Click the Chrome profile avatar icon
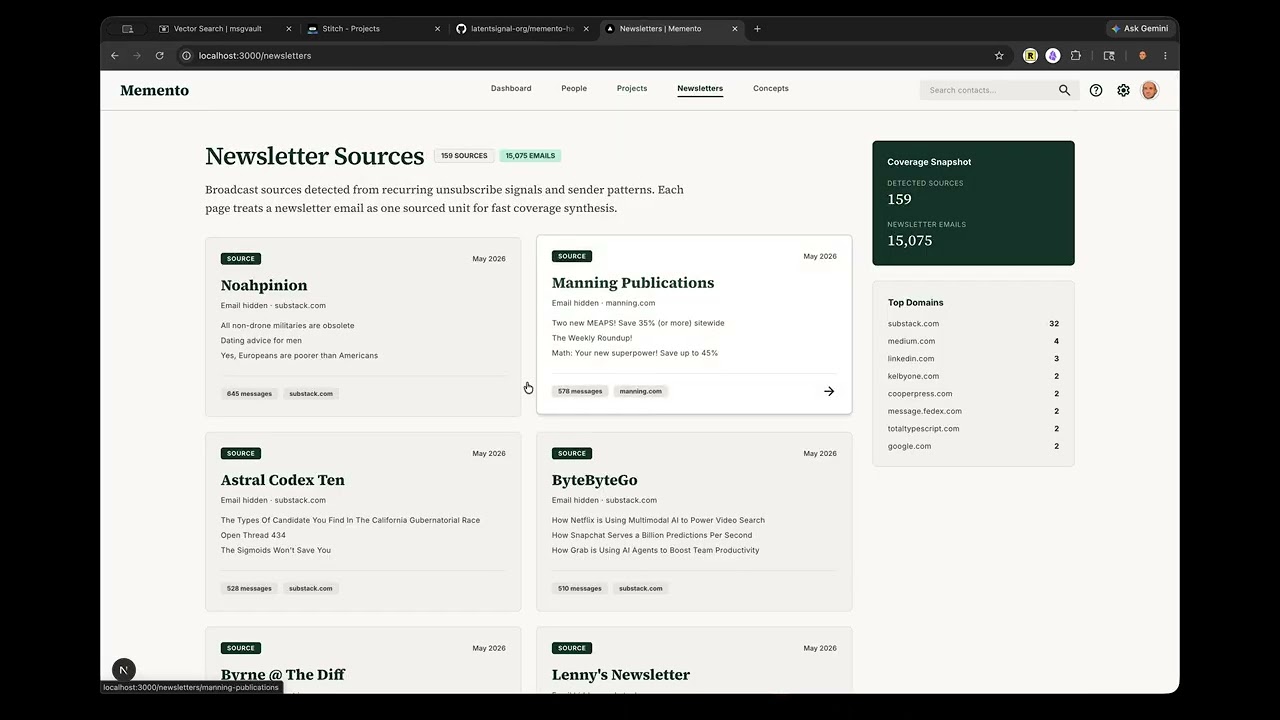 (x=1143, y=56)
